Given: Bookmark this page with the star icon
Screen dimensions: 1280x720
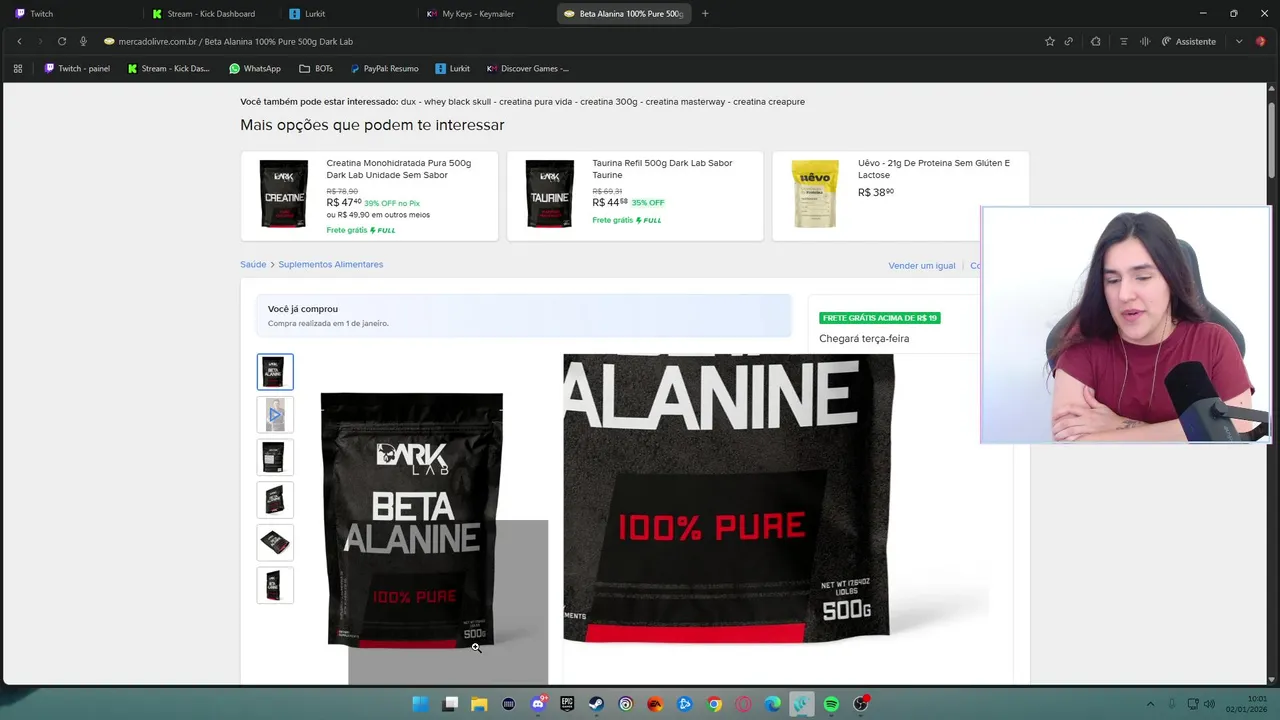Looking at the screenshot, I should (1050, 41).
